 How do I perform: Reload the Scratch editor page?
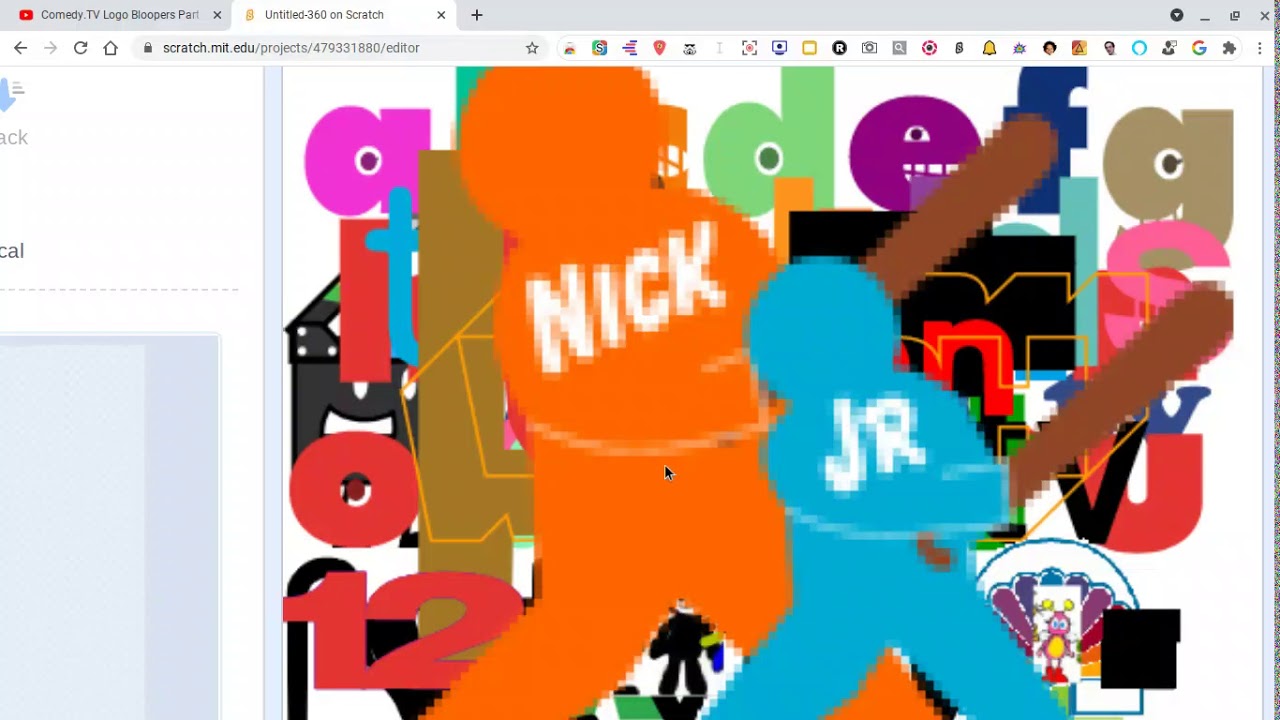click(x=81, y=48)
